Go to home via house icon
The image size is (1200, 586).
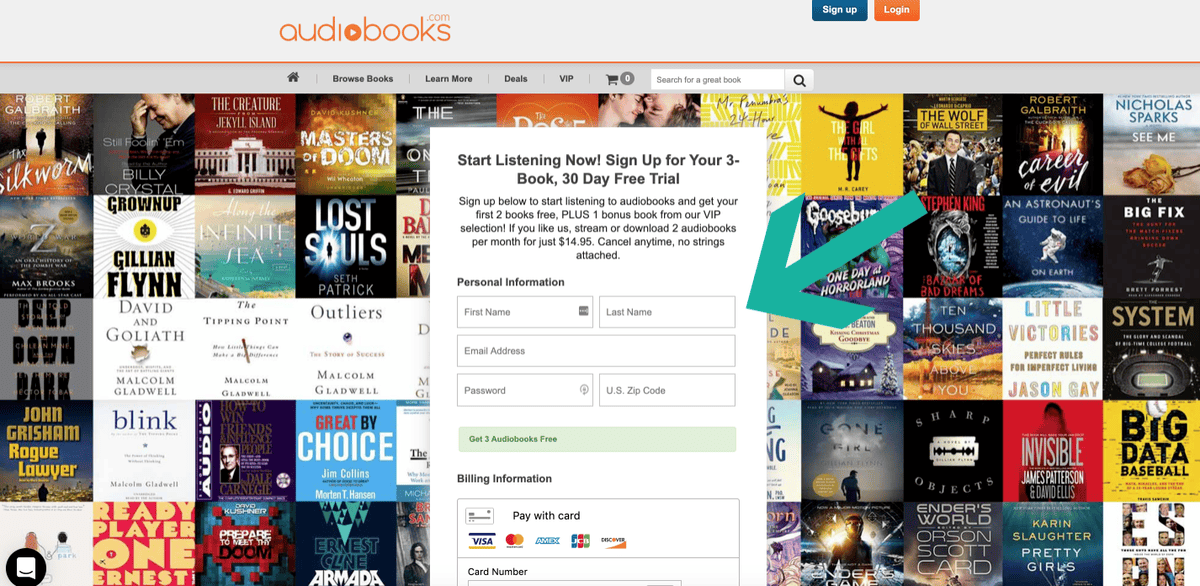(x=293, y=78)
